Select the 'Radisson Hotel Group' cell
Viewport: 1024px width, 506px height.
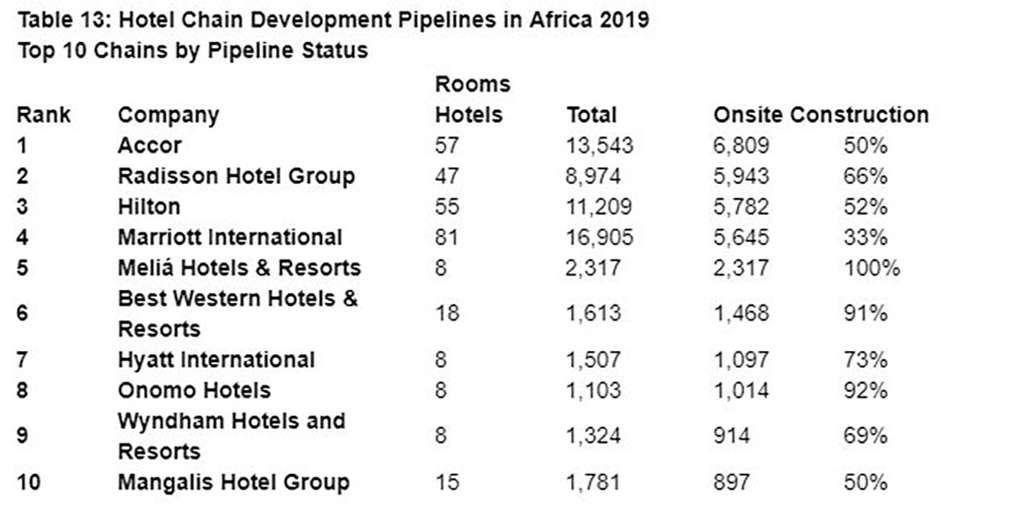pos(236,177)
